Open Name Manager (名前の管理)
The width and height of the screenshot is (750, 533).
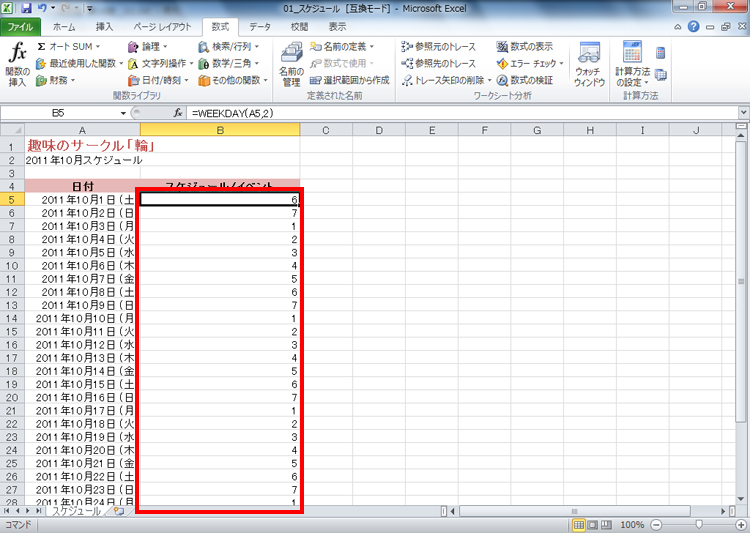[x=291, y=64]
